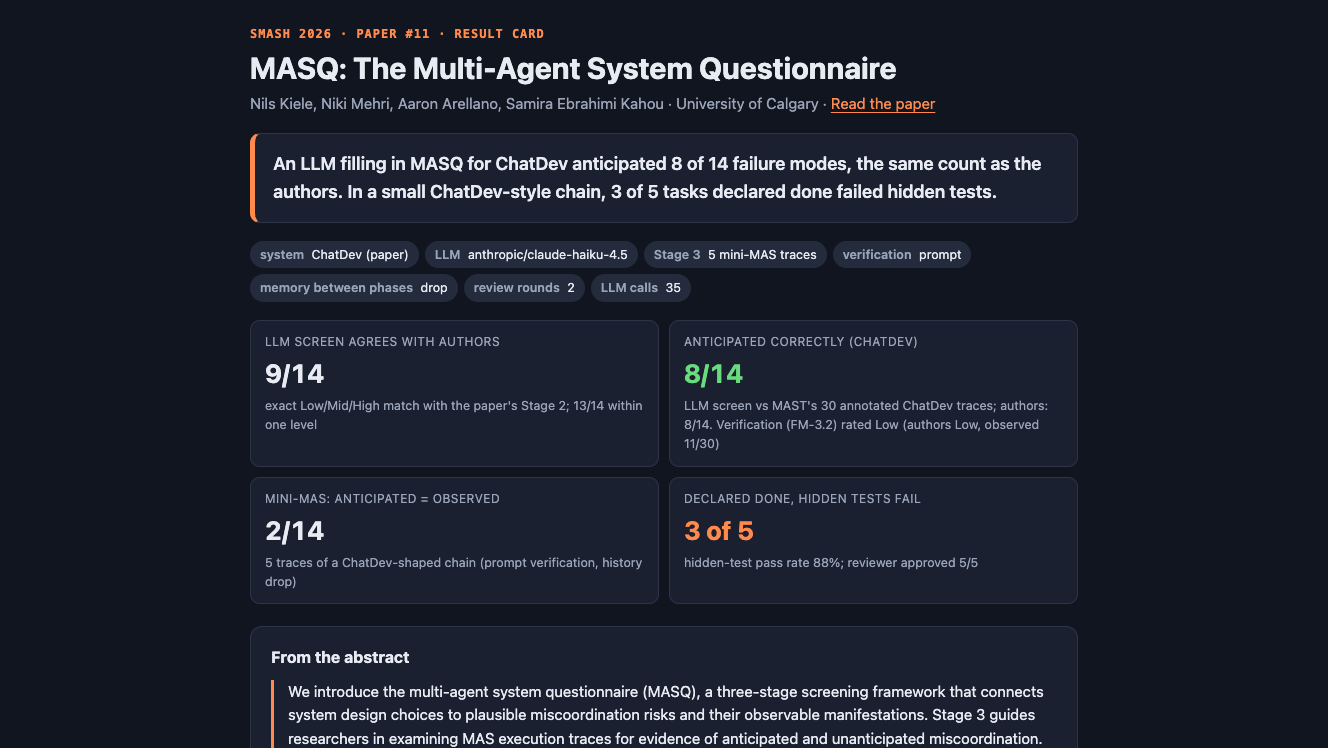Screen dimensions: 1328x748
Task: Click the abstract text starting "We introduce the multi-agent"
Action: click(666, 716)
